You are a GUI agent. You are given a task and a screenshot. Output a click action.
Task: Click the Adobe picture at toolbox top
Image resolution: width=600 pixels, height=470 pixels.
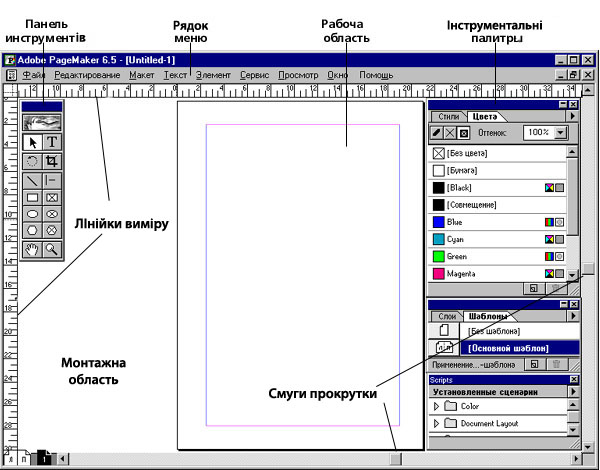click(x=42, y=122)
